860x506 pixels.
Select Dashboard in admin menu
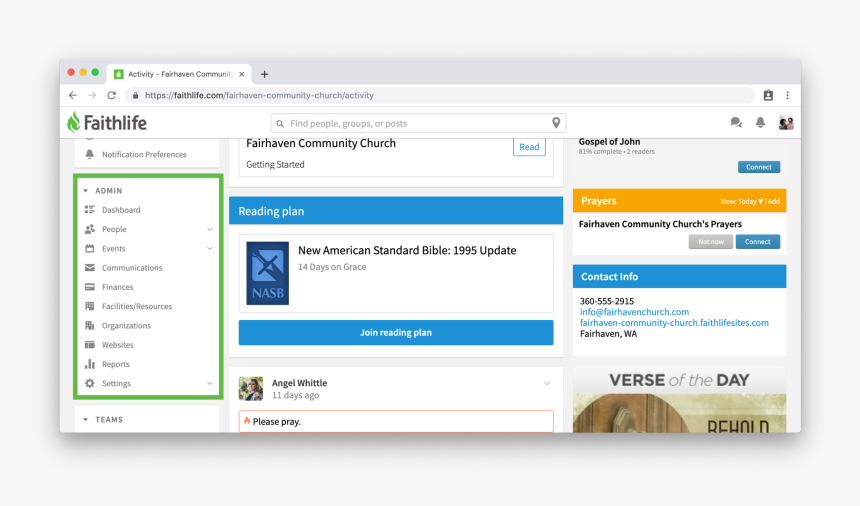(121, 210)
